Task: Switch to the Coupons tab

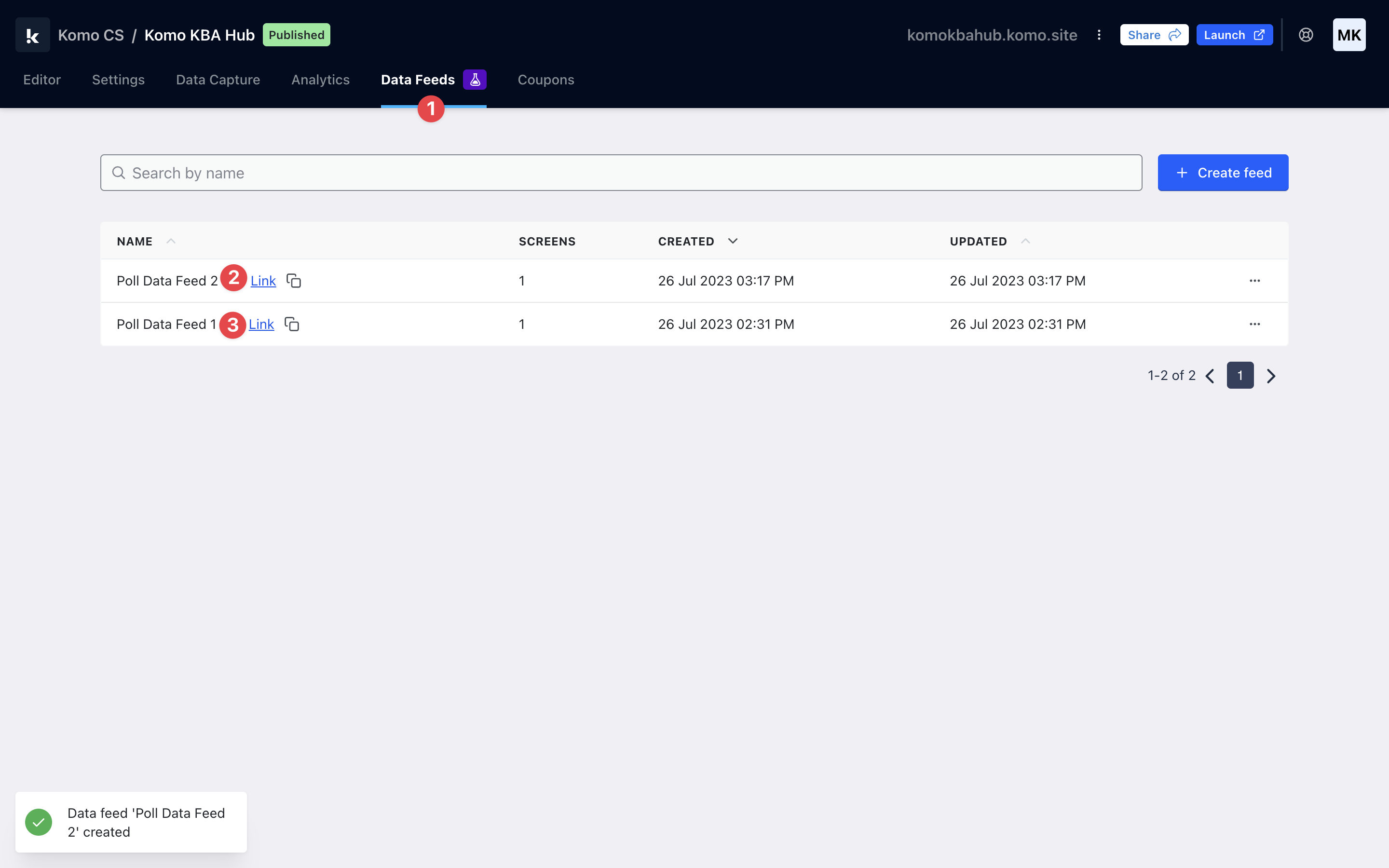Action: coord(545,80)
